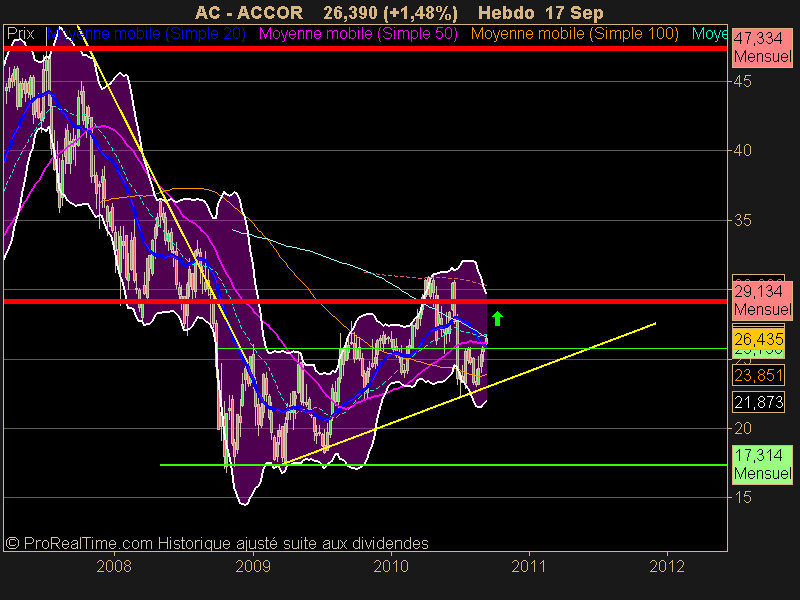Click the 2008 year label on time axis

pos(114,566)
